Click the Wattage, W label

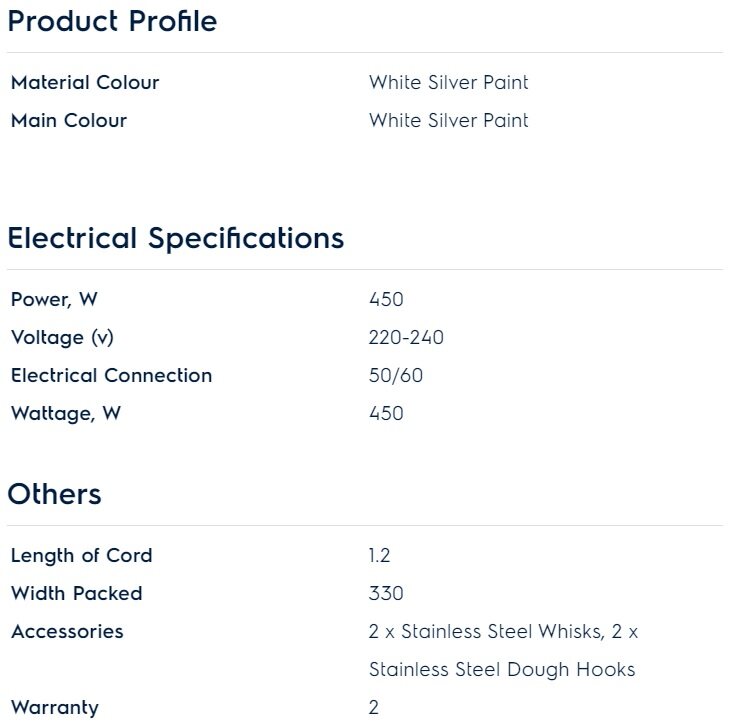(65, 414)
